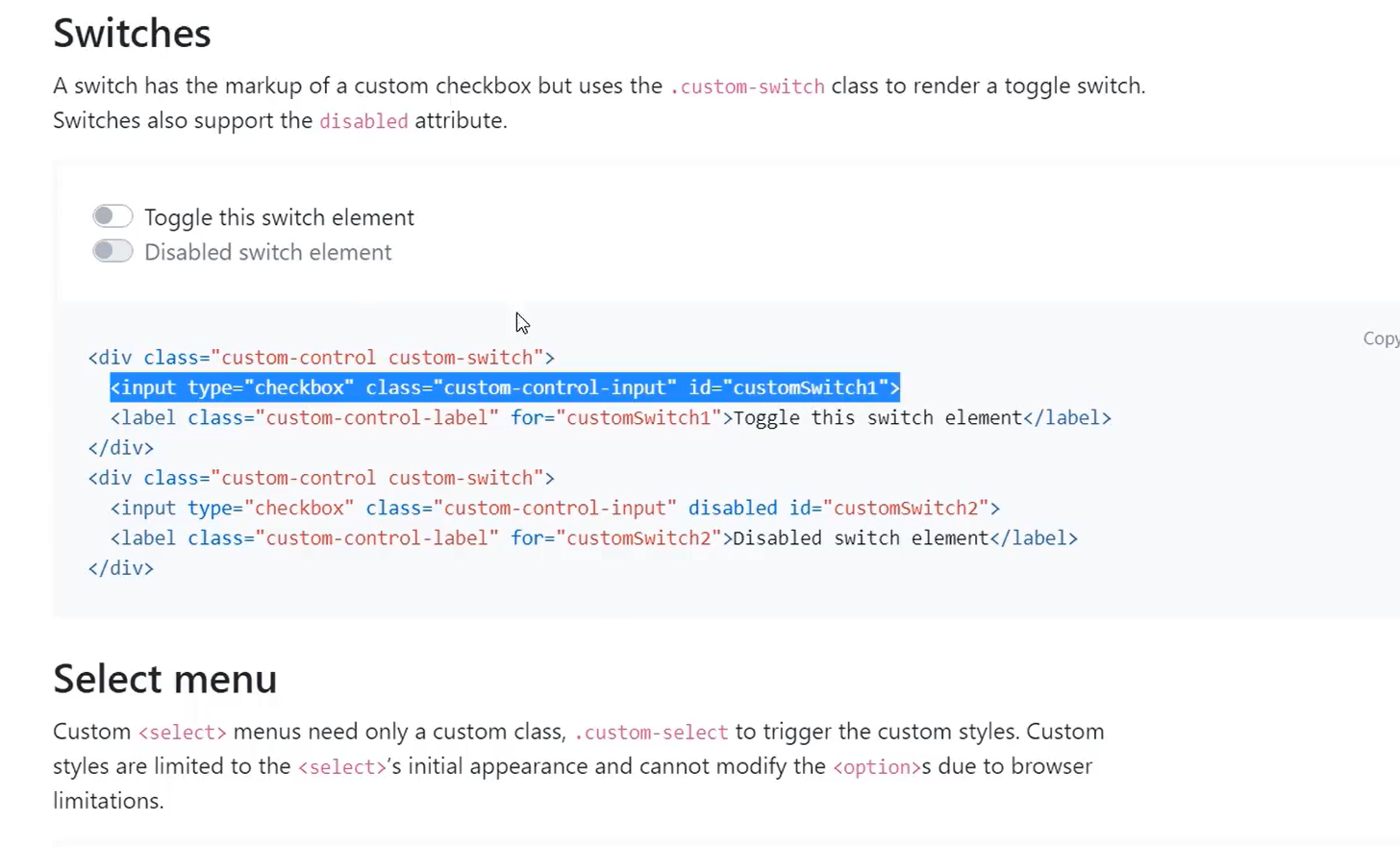
Task: Click the .custom-select inline code
Action: point(651,733)
